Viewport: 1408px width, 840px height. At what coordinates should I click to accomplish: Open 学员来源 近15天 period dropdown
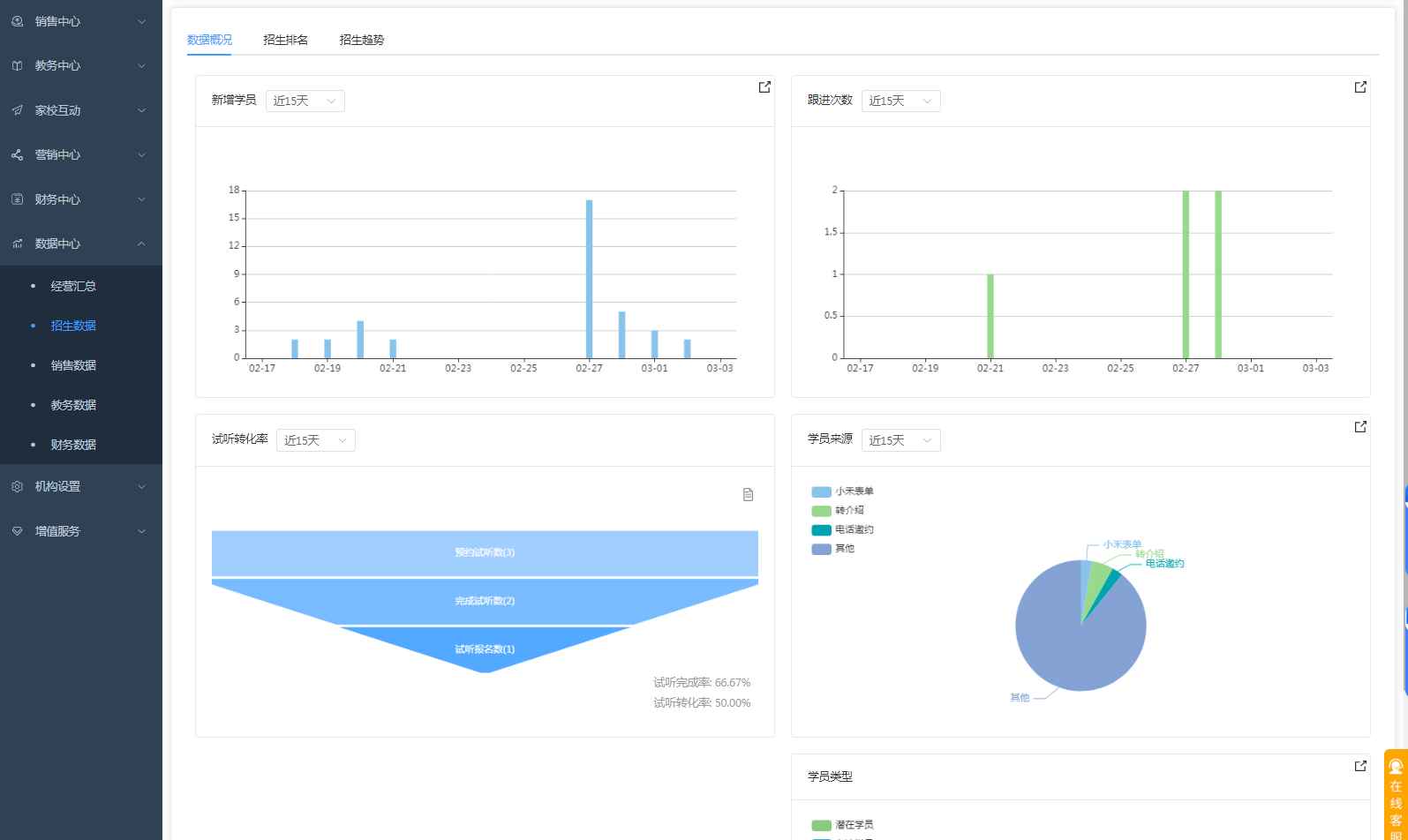point(900,440)
